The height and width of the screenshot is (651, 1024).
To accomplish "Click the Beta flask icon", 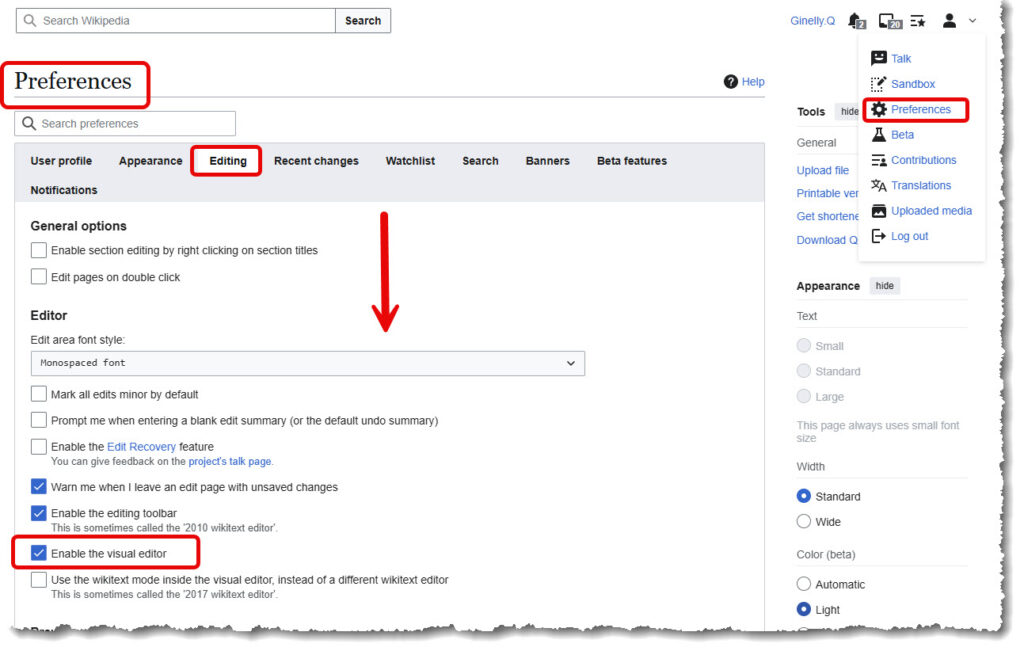I will coord(879,135).
